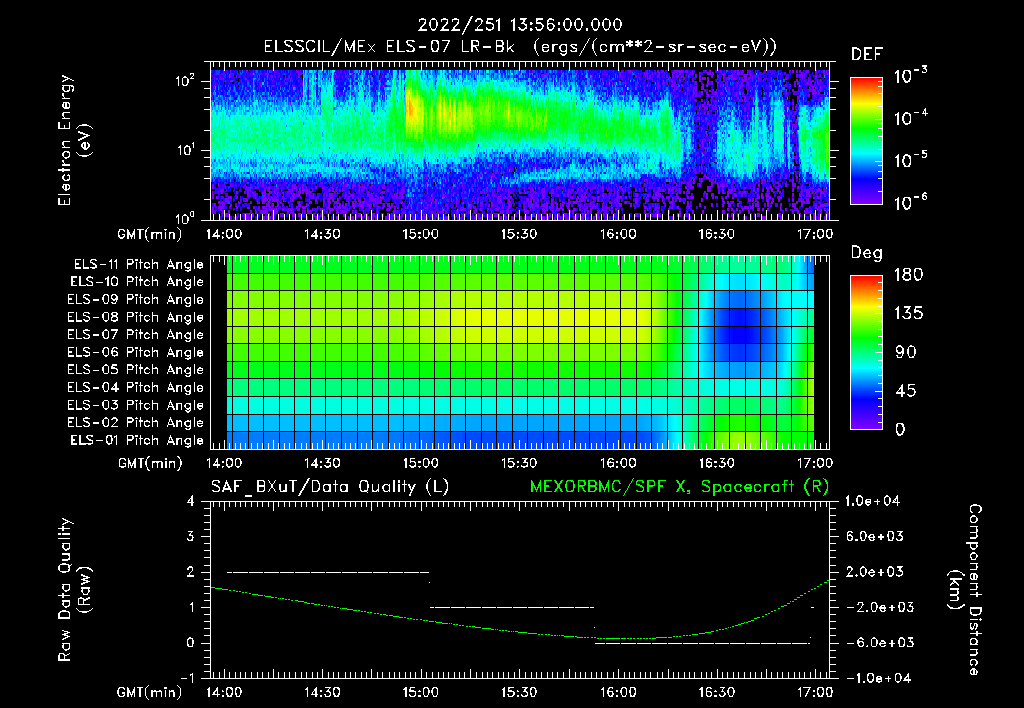Viewport: 1024px width, 708px height.
Task: Click 16:00 tick label under the pitch angle panel
Action: 618,462
